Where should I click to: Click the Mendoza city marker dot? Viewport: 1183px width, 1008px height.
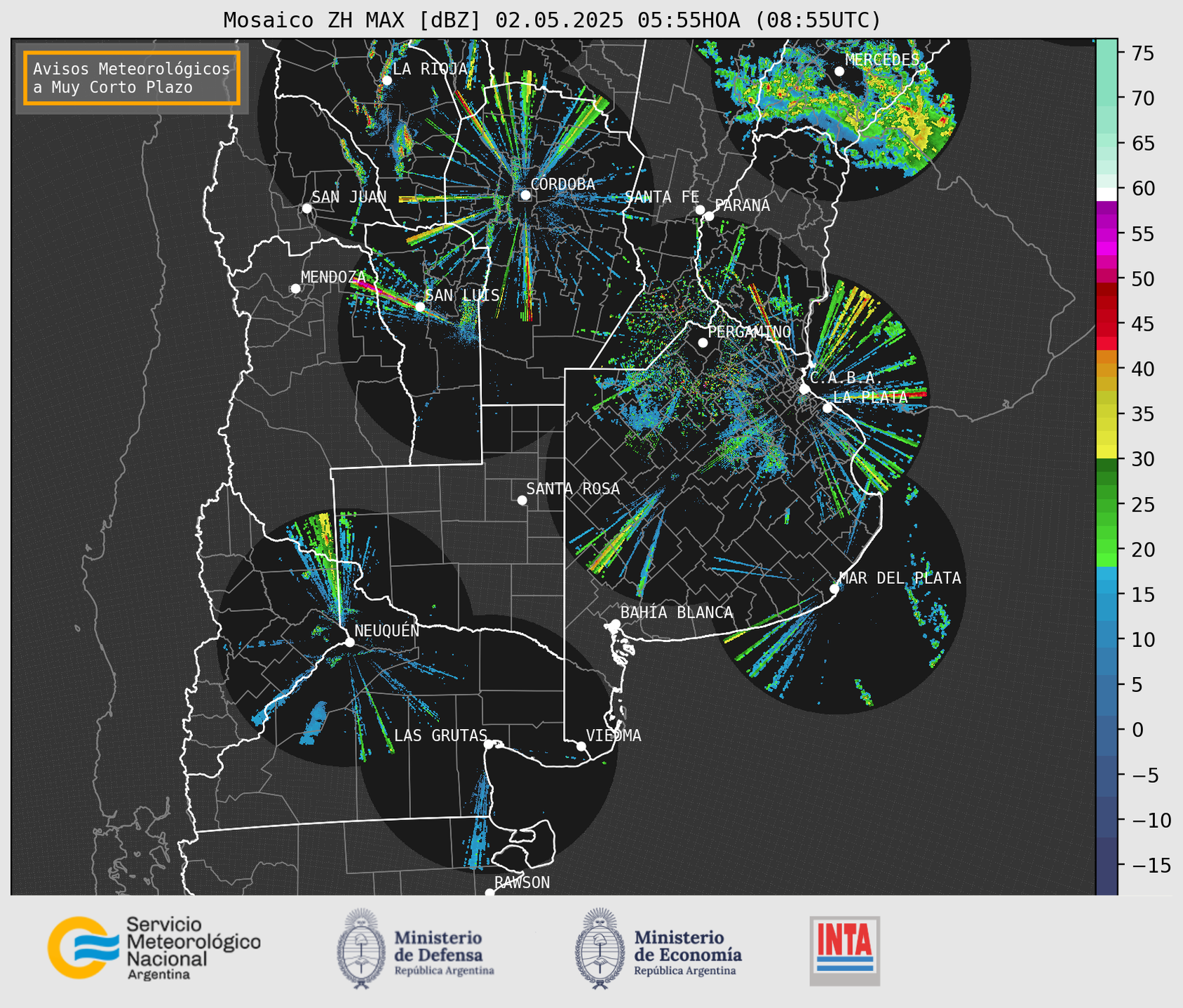(x=295, y=288)
